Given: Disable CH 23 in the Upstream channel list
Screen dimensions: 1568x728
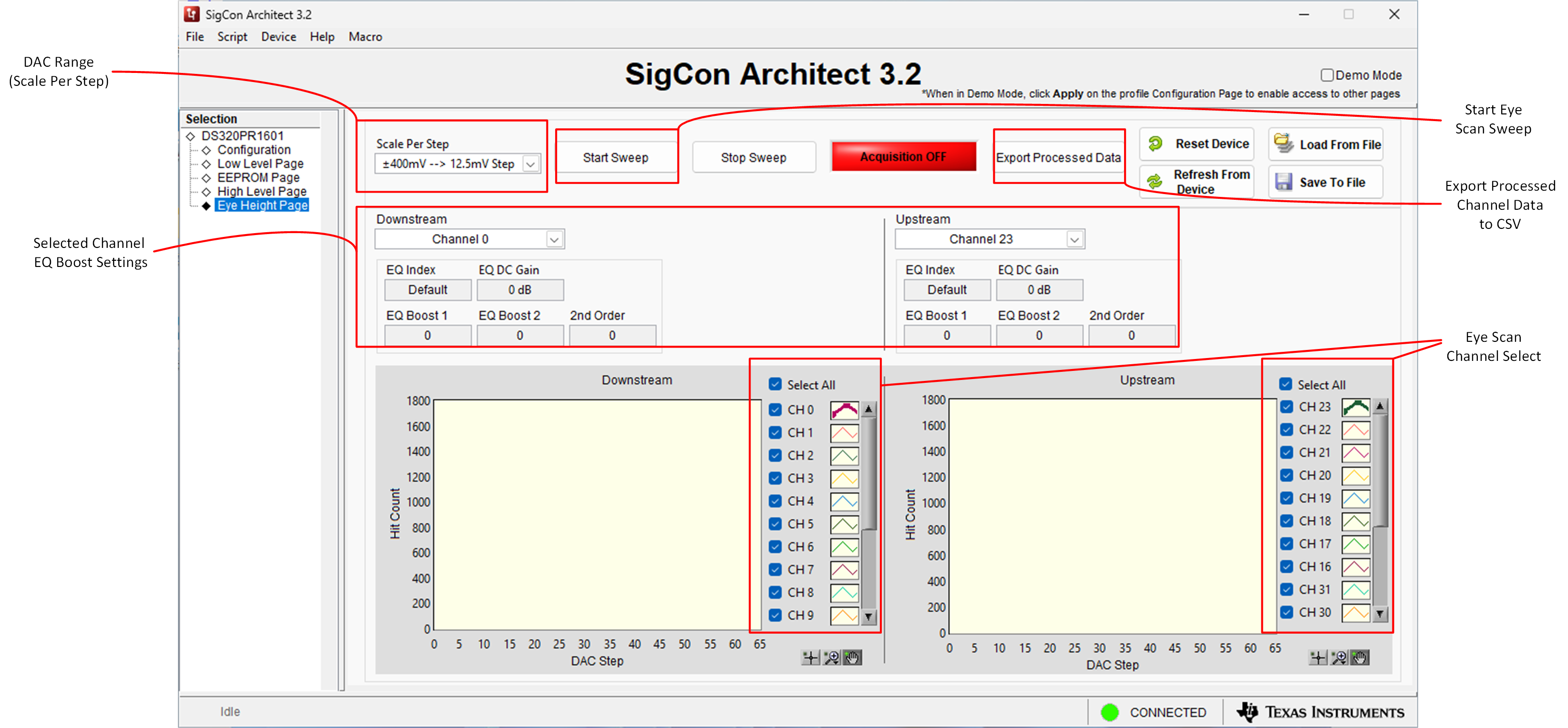Looking at the screenshot, I should pyautogui.click(x=1286, y=407).
